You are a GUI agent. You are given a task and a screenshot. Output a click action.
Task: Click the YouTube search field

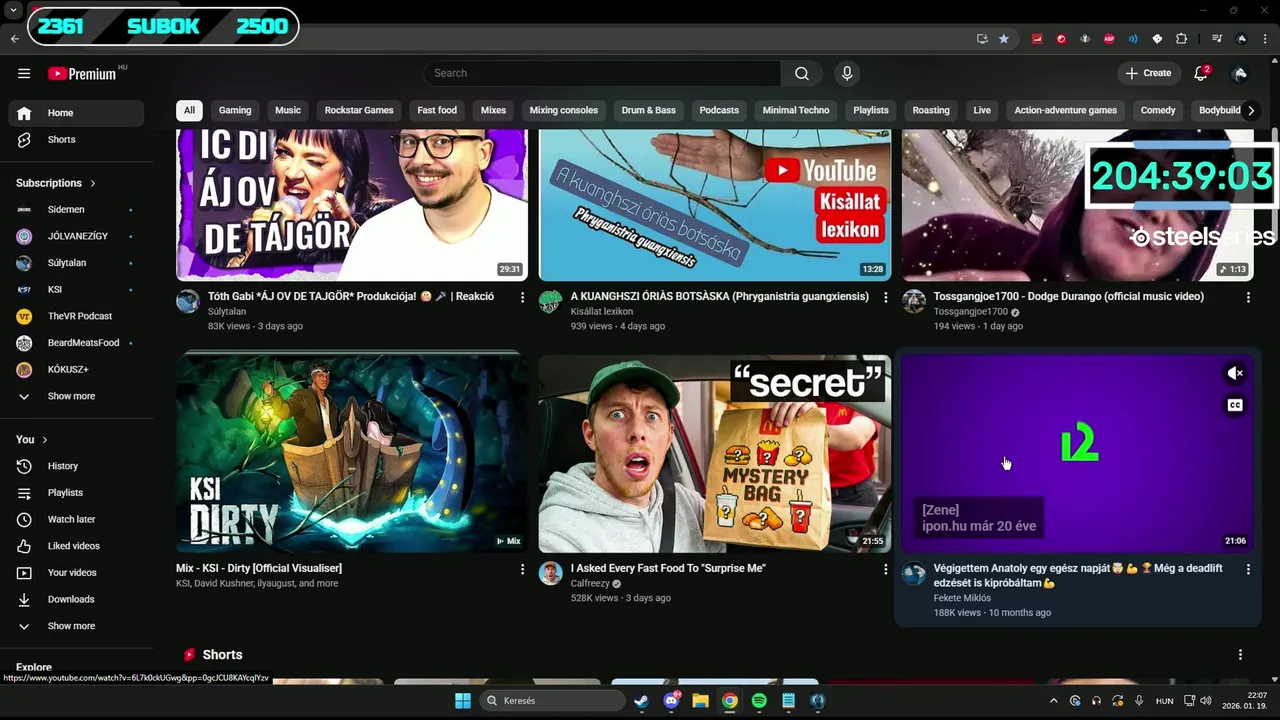[602, 73]
